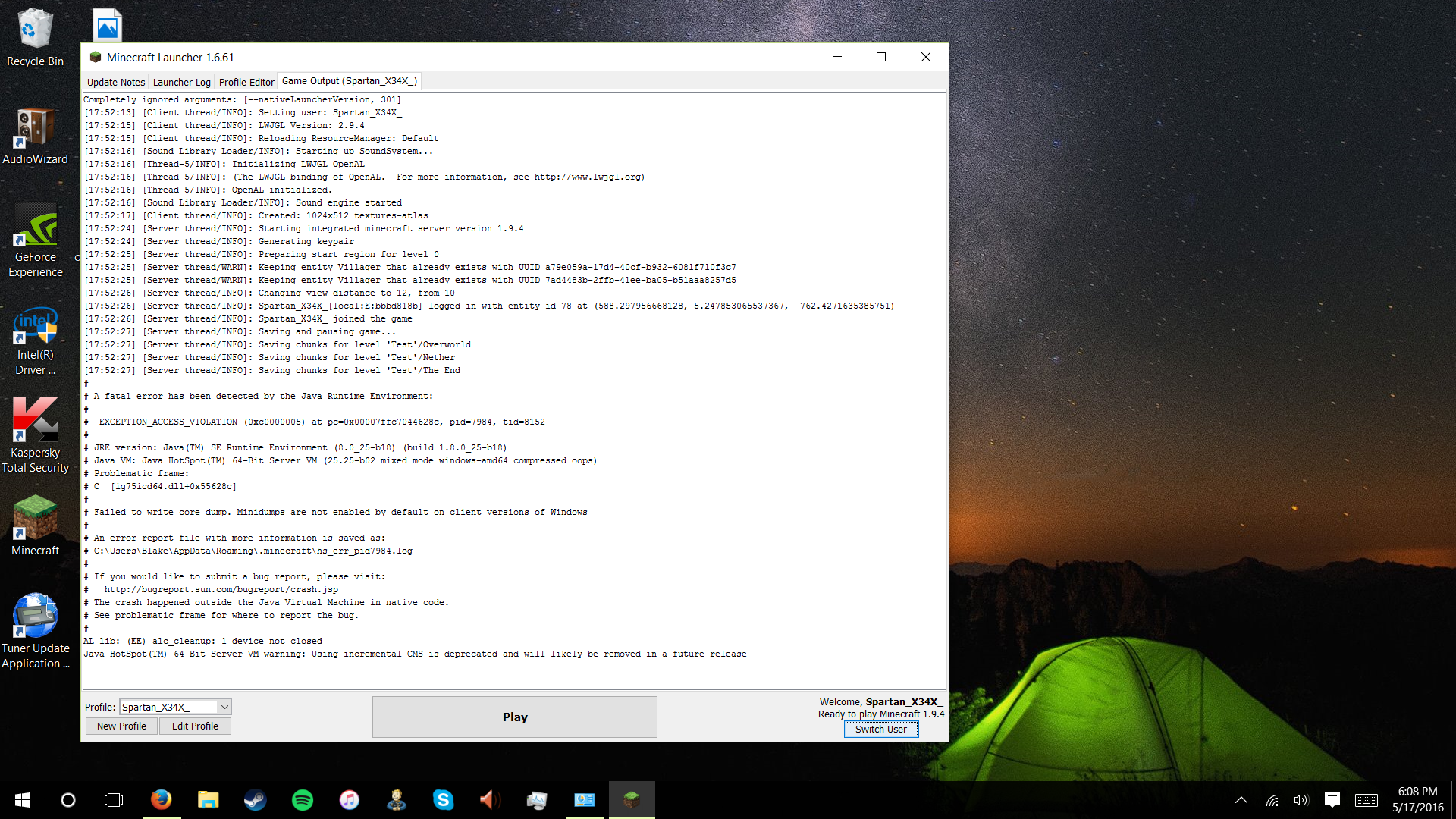This screenshot has width=1456, height=819.
Task: Open Spotify from the taskbar
Action: click(x=302, y=799)
